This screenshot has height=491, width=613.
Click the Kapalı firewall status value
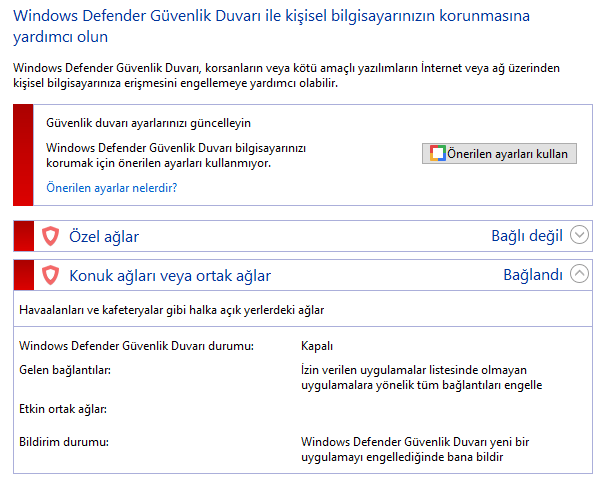[317, 346]
